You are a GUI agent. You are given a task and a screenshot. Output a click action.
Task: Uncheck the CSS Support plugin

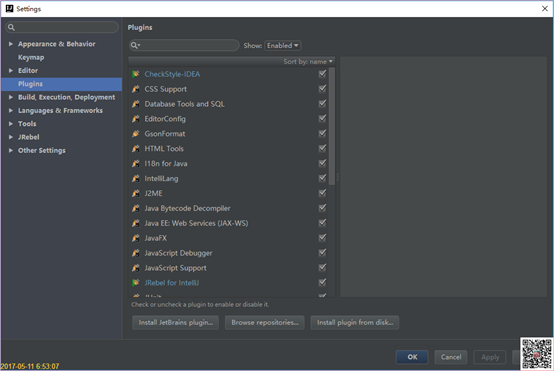322,88
